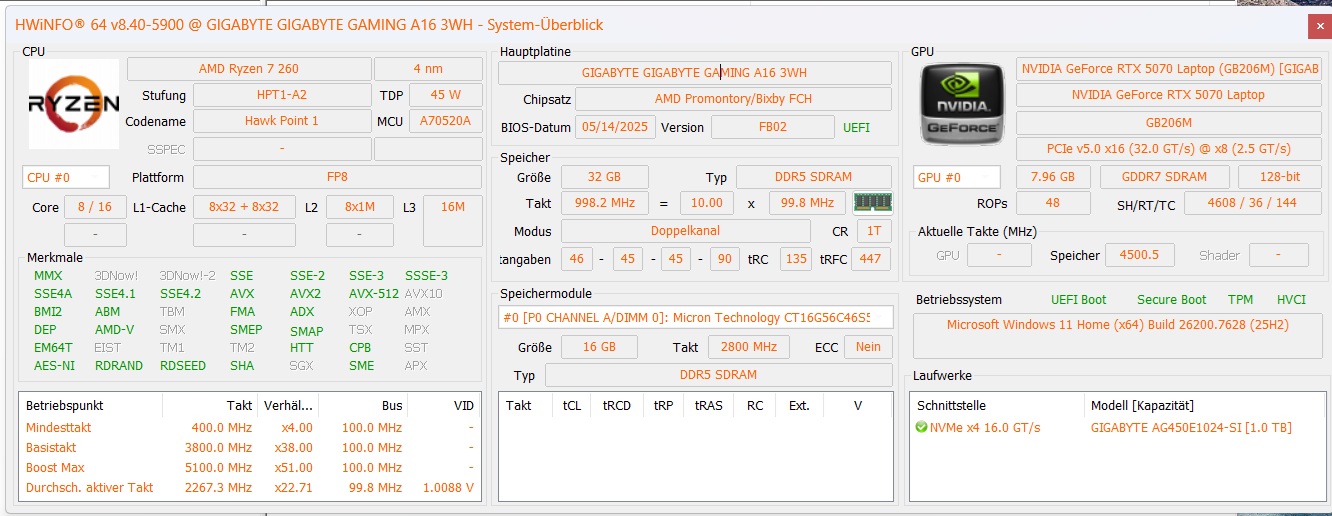Click the GB206M GPU codename field

1168,123
